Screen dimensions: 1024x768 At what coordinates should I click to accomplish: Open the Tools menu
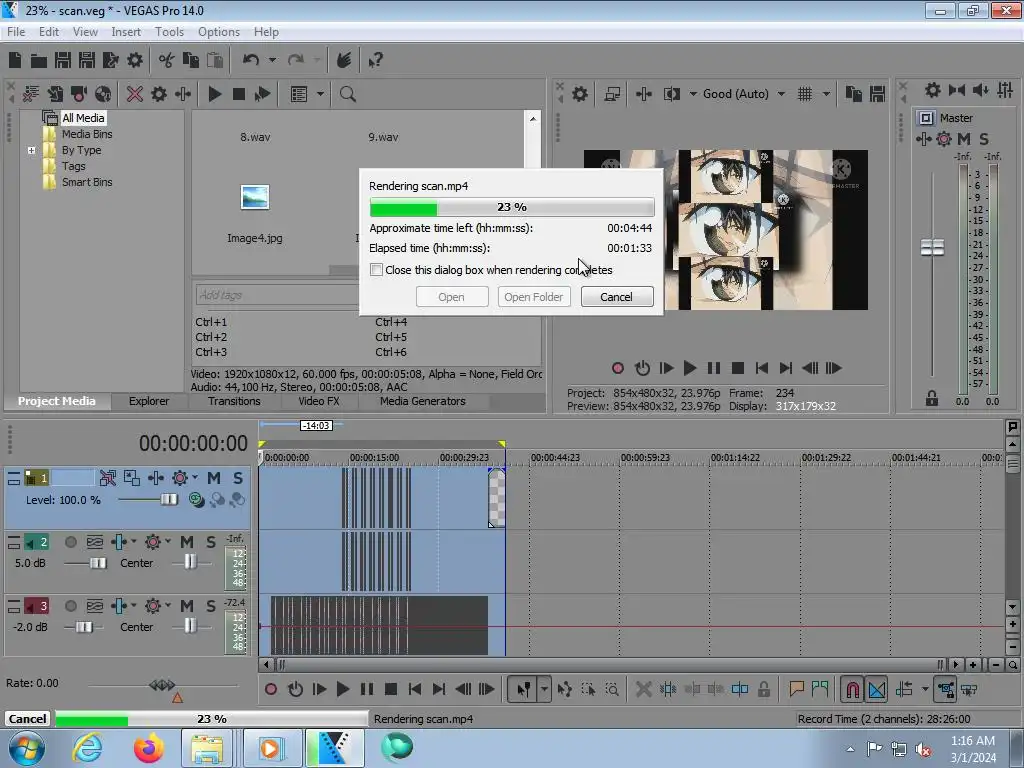coord(169,32)
